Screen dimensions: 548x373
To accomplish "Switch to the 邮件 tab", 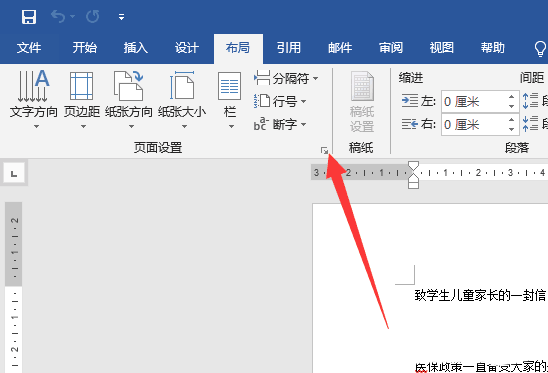I will coord(340,48).
